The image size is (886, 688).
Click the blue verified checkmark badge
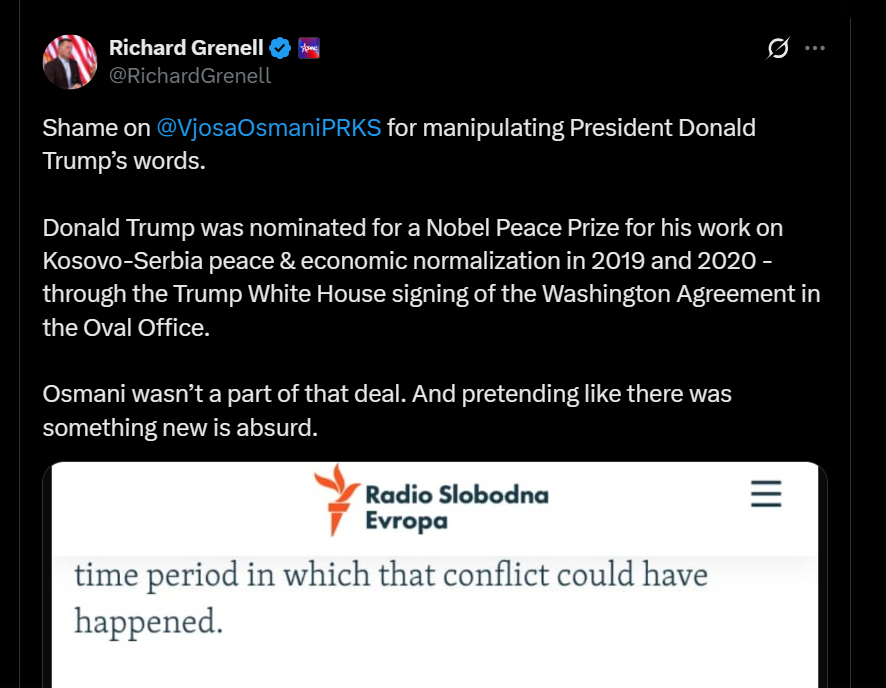pyautogui.click(x=281, y=48)
